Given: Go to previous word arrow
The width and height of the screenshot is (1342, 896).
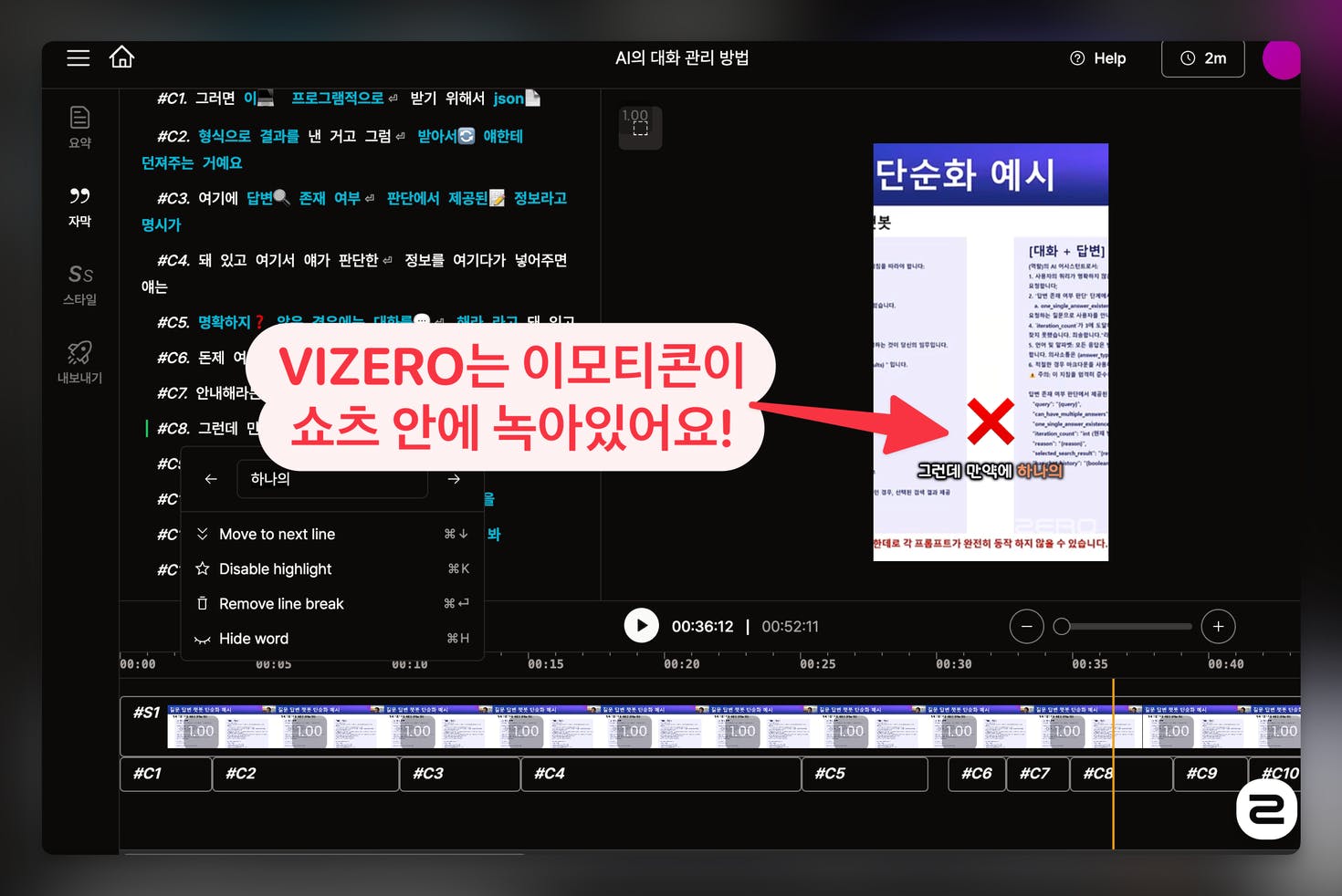Looking at the screenshot, I should tap(211, 479).
